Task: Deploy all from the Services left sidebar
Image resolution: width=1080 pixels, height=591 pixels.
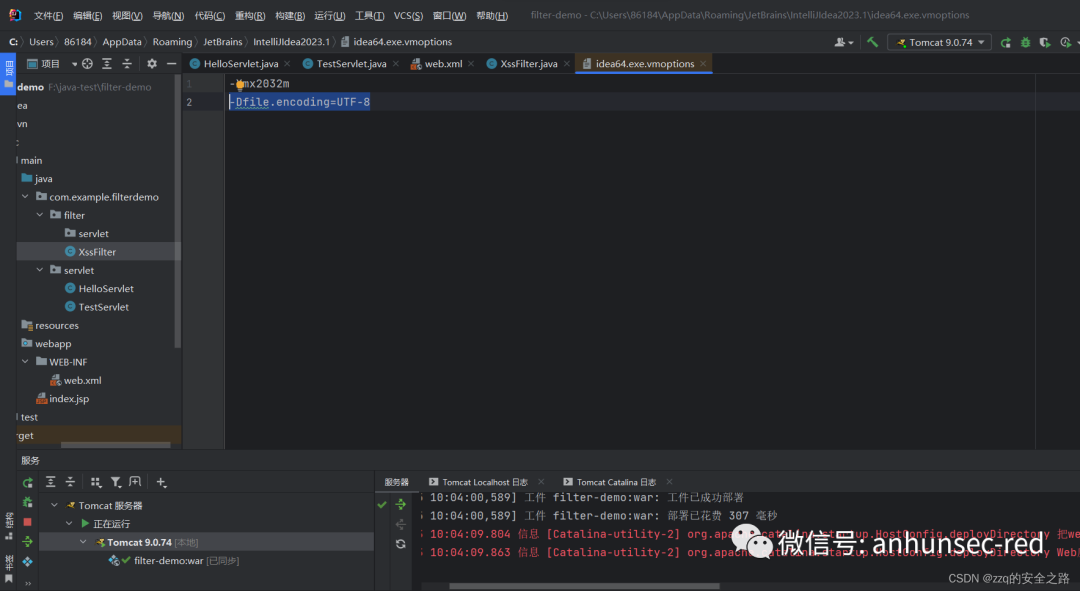Action: pos(28,541)
